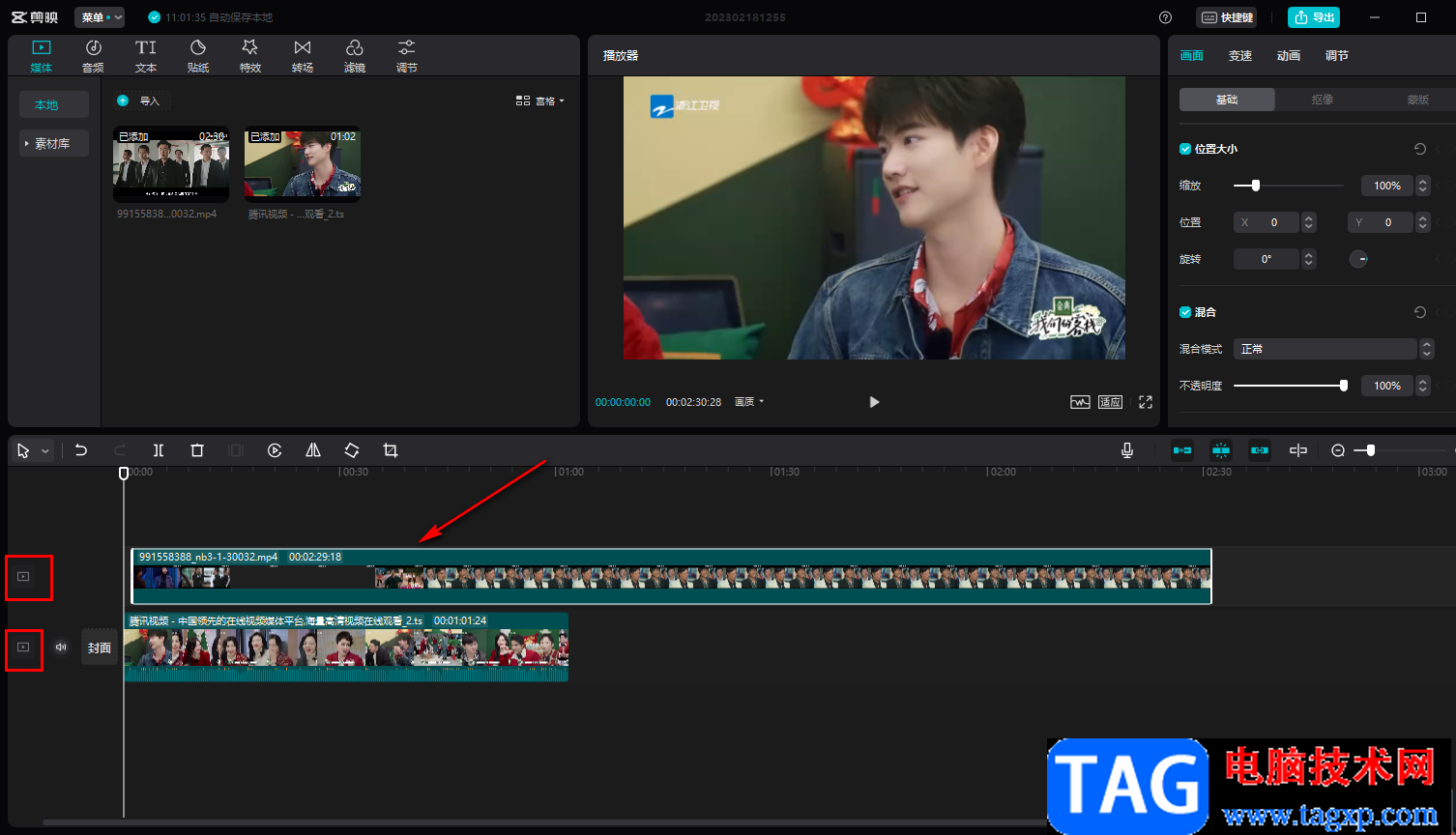Toggle main track magnet
Image resolution: width=1456 pixels, height=835 pixels.
point(1182,450)
